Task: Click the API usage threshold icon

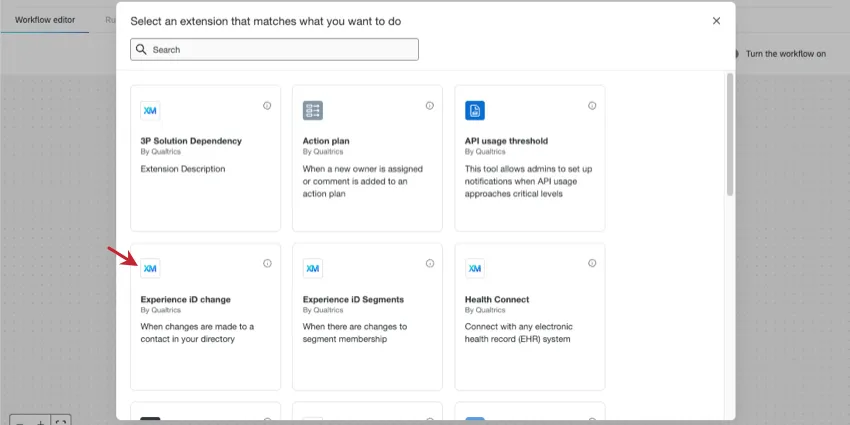Action: (x=475, y=110)
